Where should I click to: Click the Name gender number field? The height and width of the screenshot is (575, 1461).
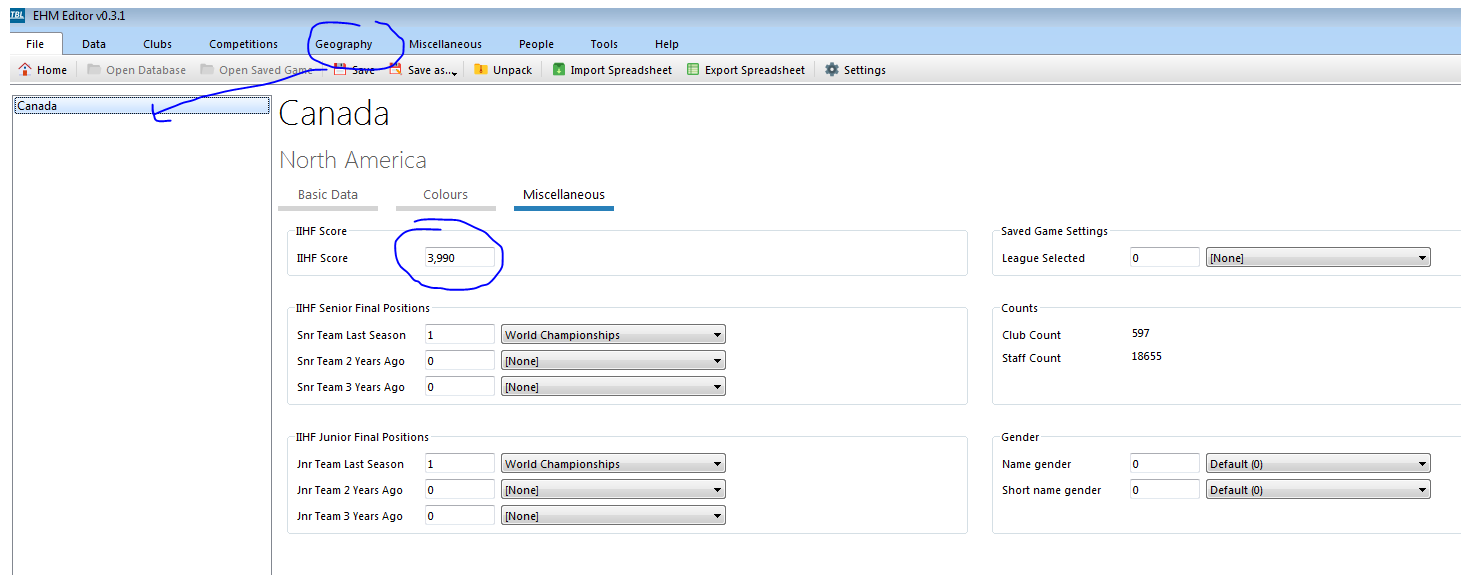(x=1165, y=464)
